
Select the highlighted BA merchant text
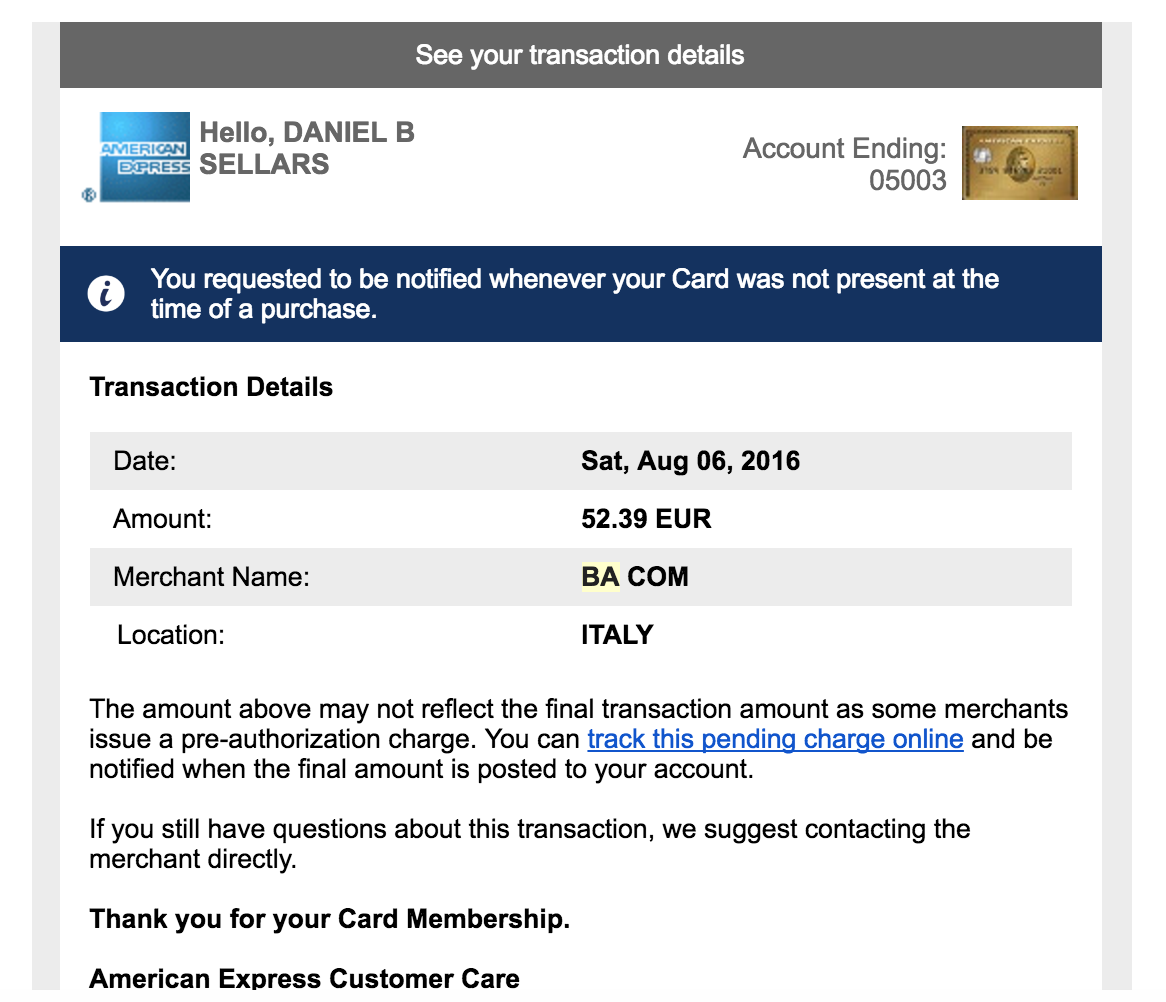[x=600, y=577]
